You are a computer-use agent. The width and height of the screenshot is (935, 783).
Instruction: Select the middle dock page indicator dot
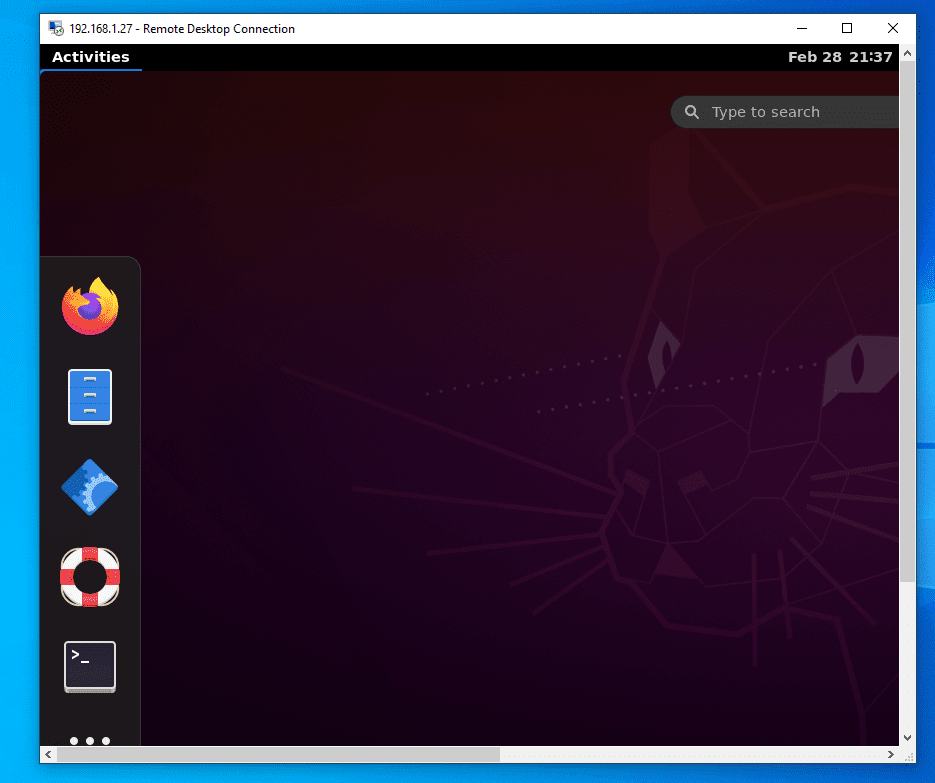point(89,741)
